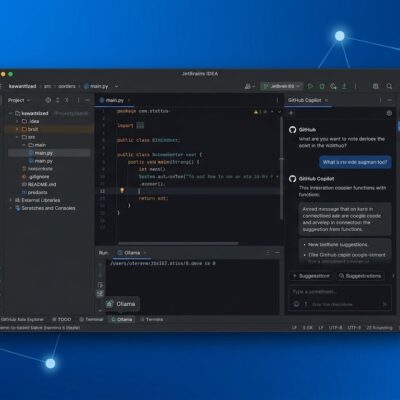Click the 'return' line in the code editor
Viewport: 400px width, 400px height.
[x=153, y=198]
